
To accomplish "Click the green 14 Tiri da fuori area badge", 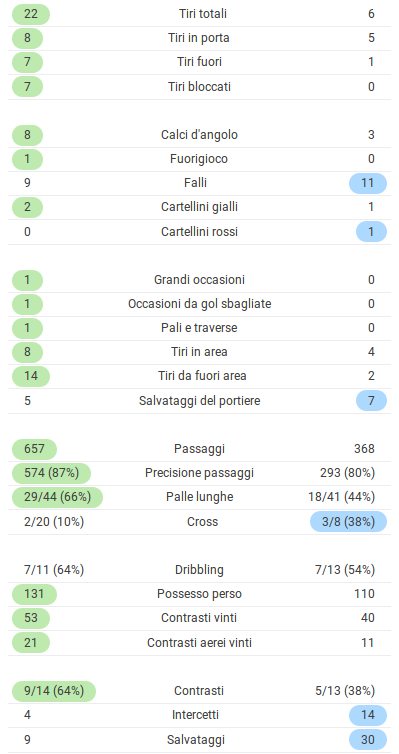I will (31, 376).
